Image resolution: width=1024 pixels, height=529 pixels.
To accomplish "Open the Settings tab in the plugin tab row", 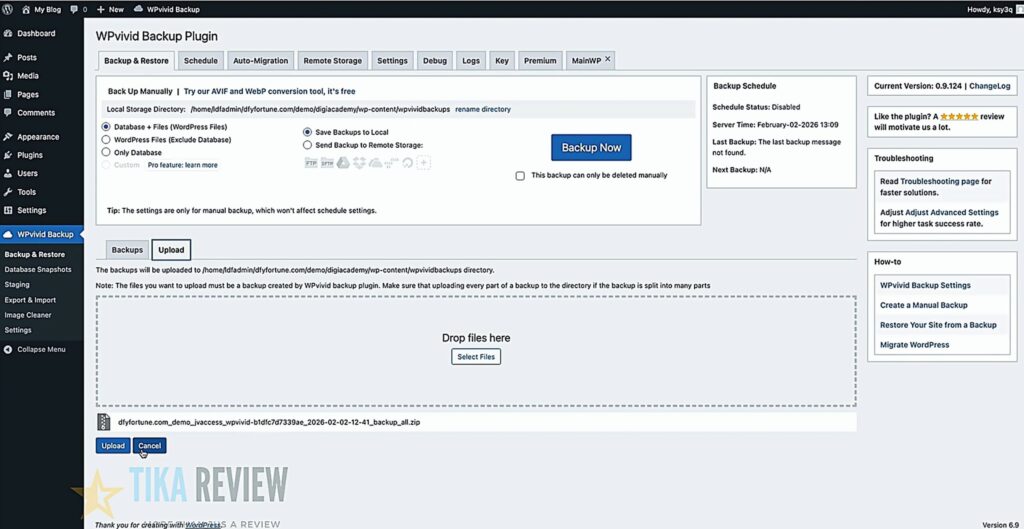I will 392,61.
